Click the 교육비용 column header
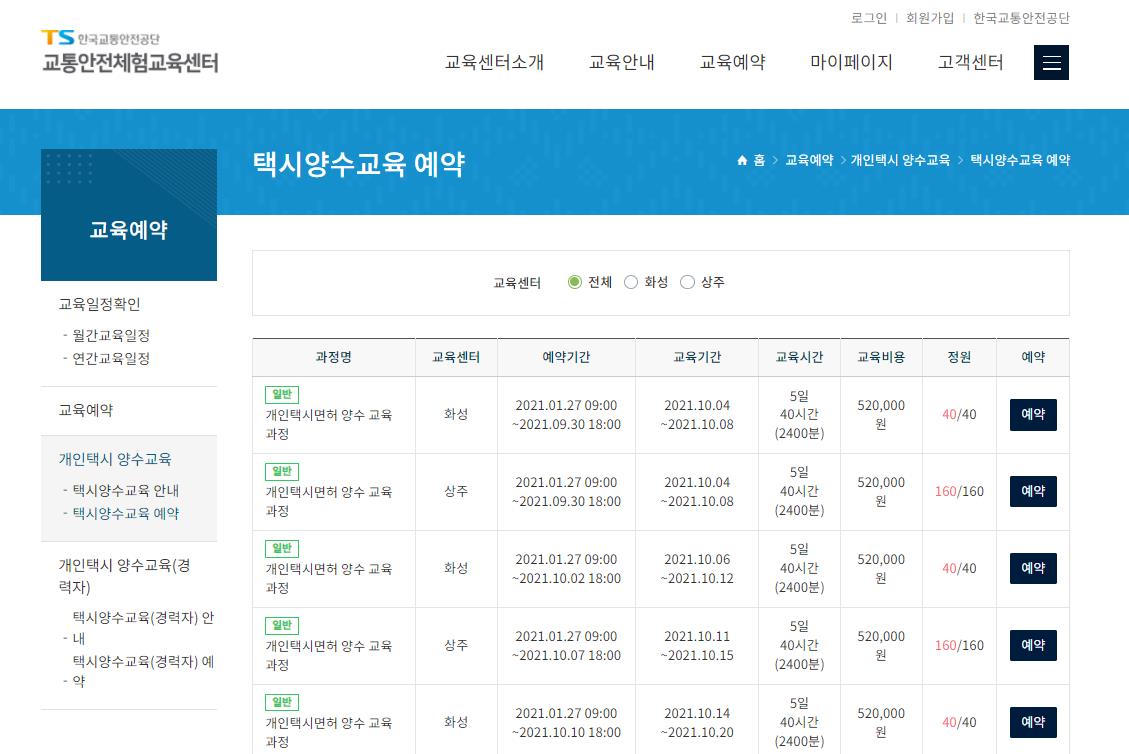Viewport: 1129px width, 754px height. tap(881, 357)
